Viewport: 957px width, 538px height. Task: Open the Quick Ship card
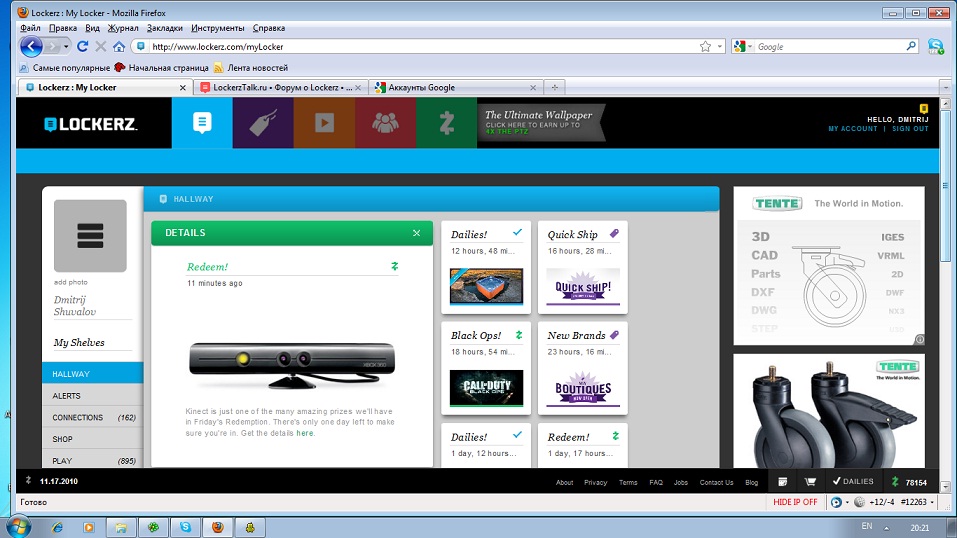click(583, 267)
